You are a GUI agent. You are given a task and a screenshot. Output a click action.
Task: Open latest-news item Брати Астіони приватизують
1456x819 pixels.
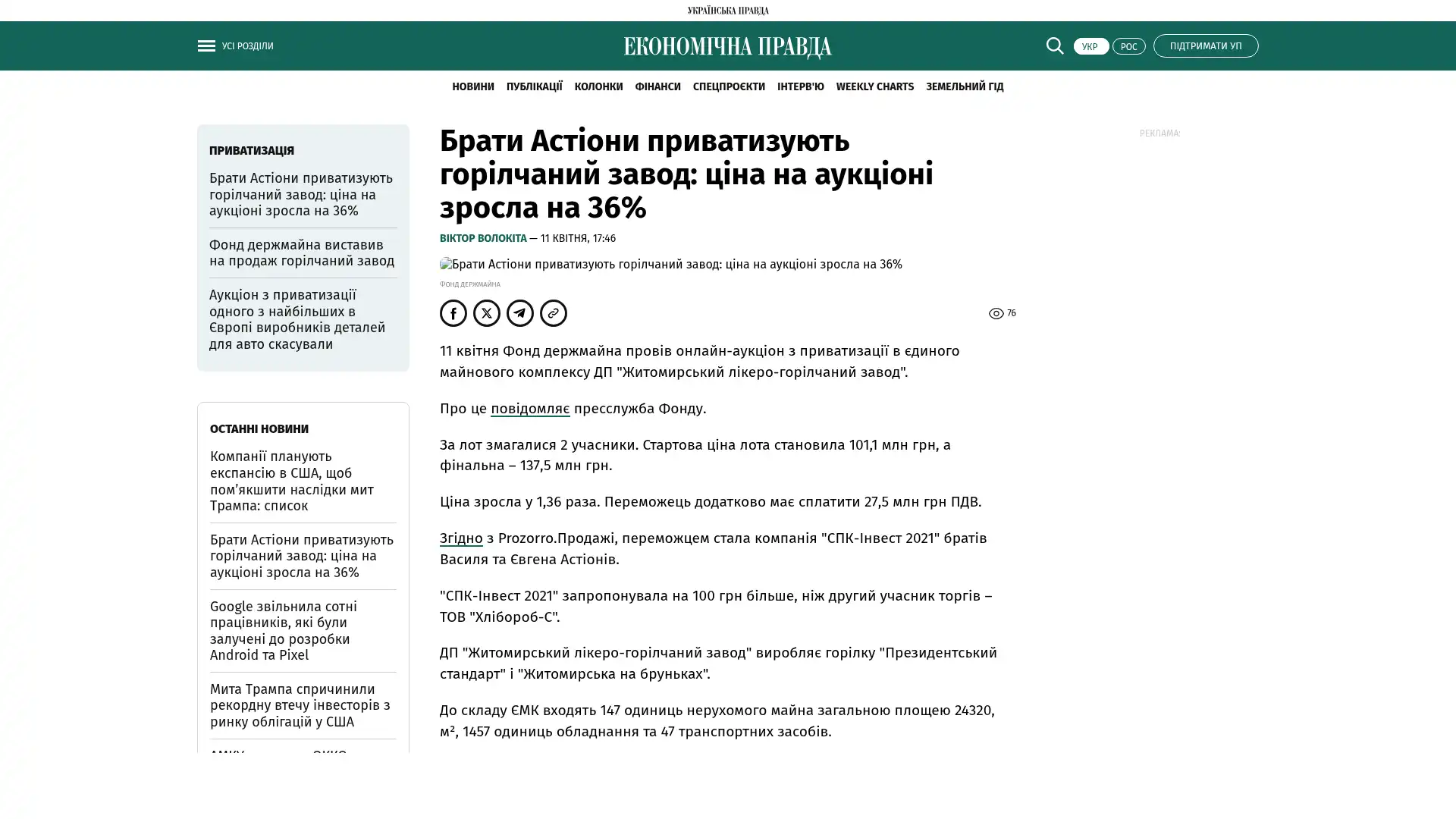[303, 556]
